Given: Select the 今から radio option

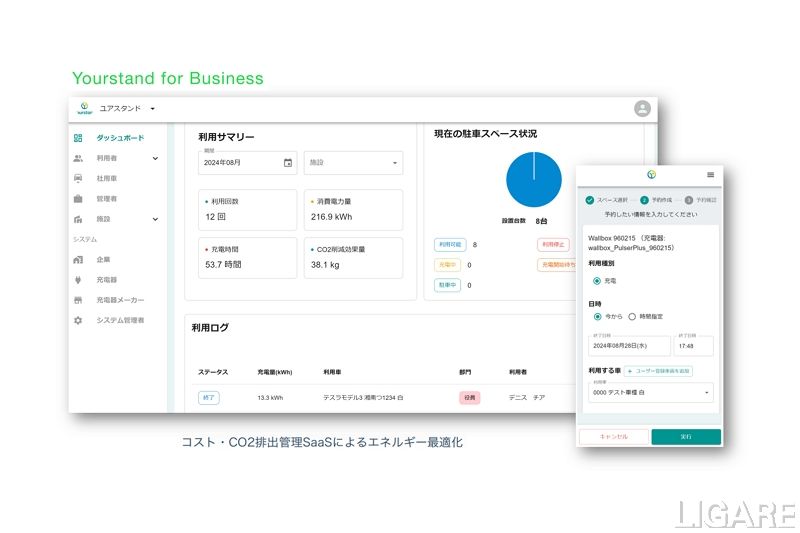Looking at the screenshot, I should point(598,316).
